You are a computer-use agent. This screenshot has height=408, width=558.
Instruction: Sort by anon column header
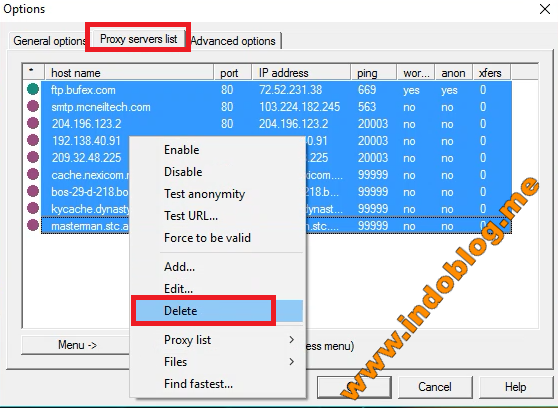tap(454, 73)
